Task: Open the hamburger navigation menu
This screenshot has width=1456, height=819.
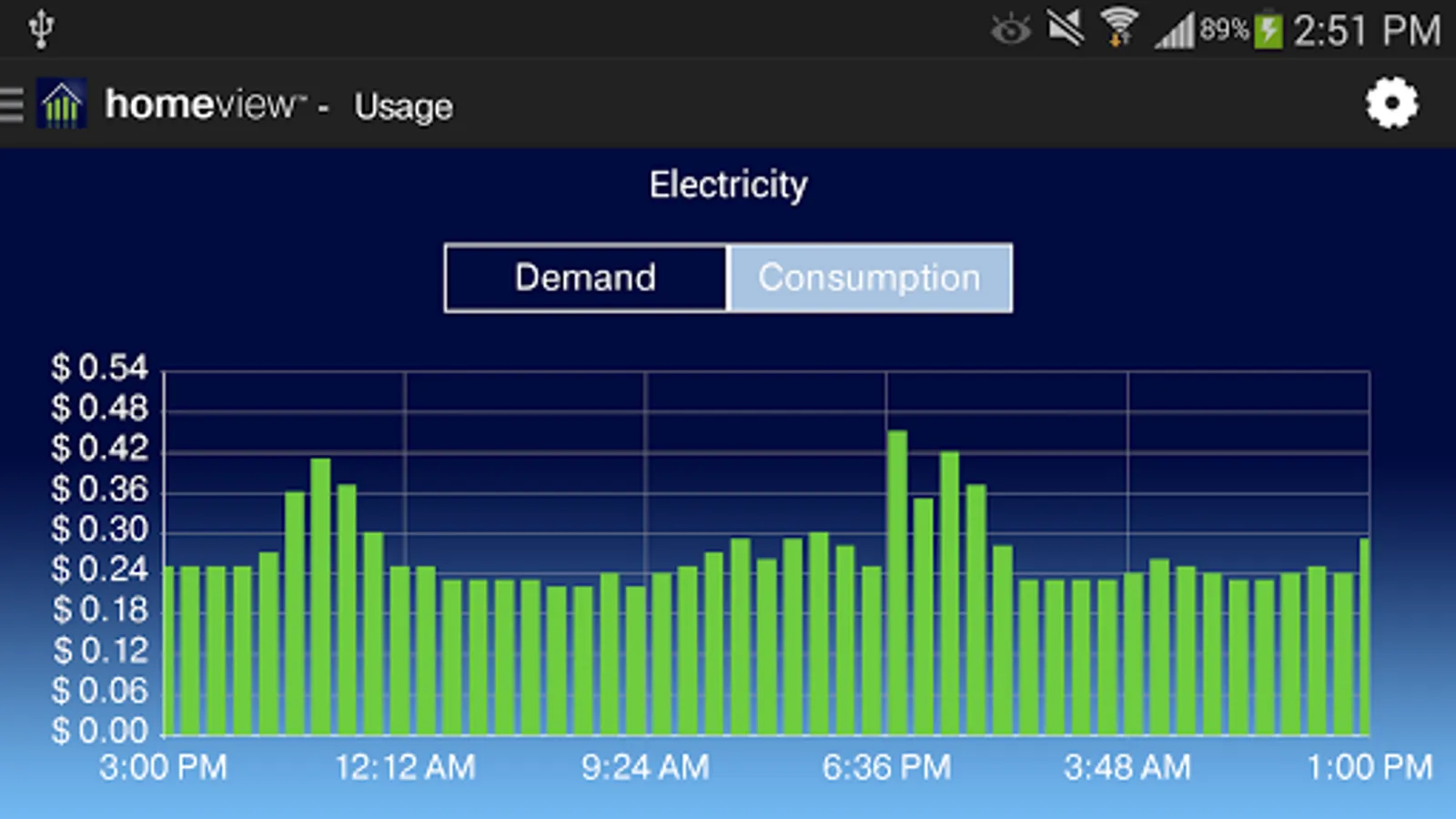Action: coord(12,105)
